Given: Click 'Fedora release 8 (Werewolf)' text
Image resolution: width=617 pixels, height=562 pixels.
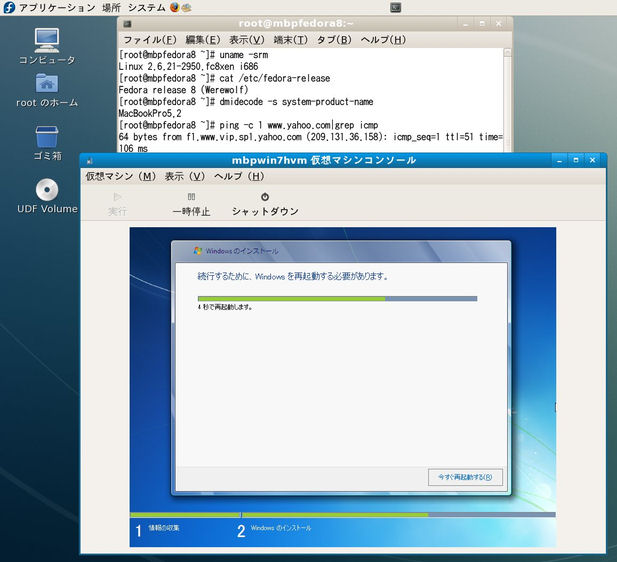Looking at the screenshot, I should tap(183, 90).
